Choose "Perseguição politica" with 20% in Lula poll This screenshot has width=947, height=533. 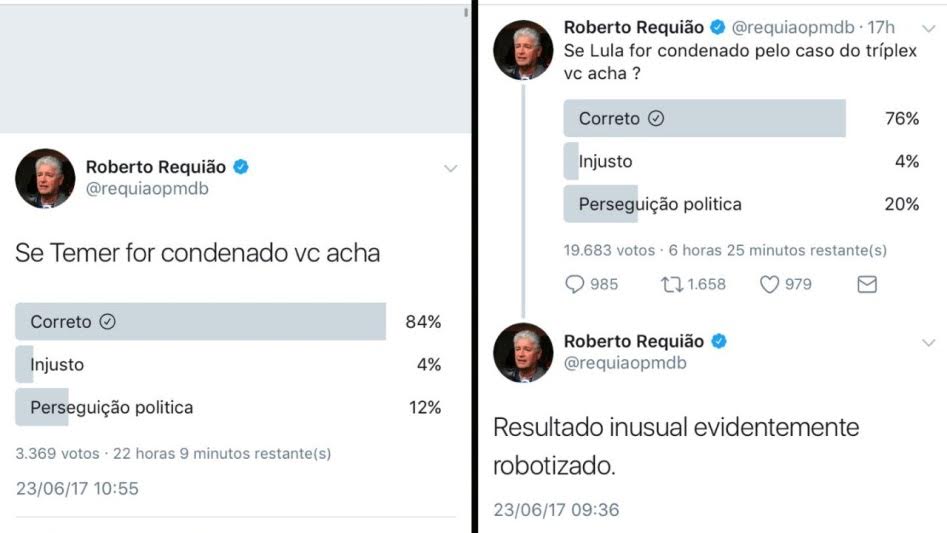coord(660,204)
